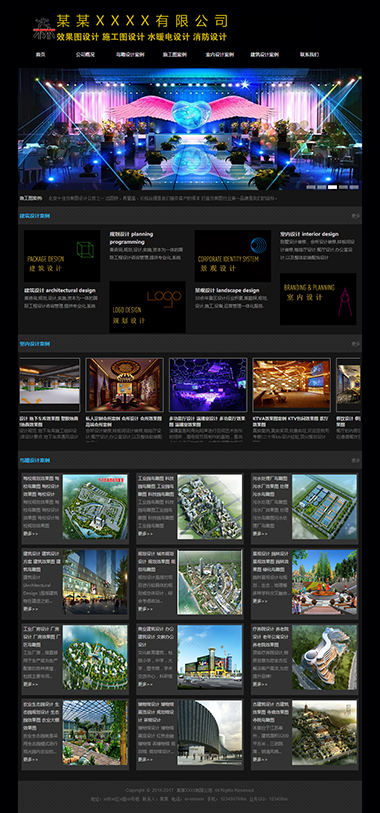Image resolution: width=380 pixels, height=813 pixels.
Task: Open the golden KTV interior thumbnail
Action: (291, 385)
